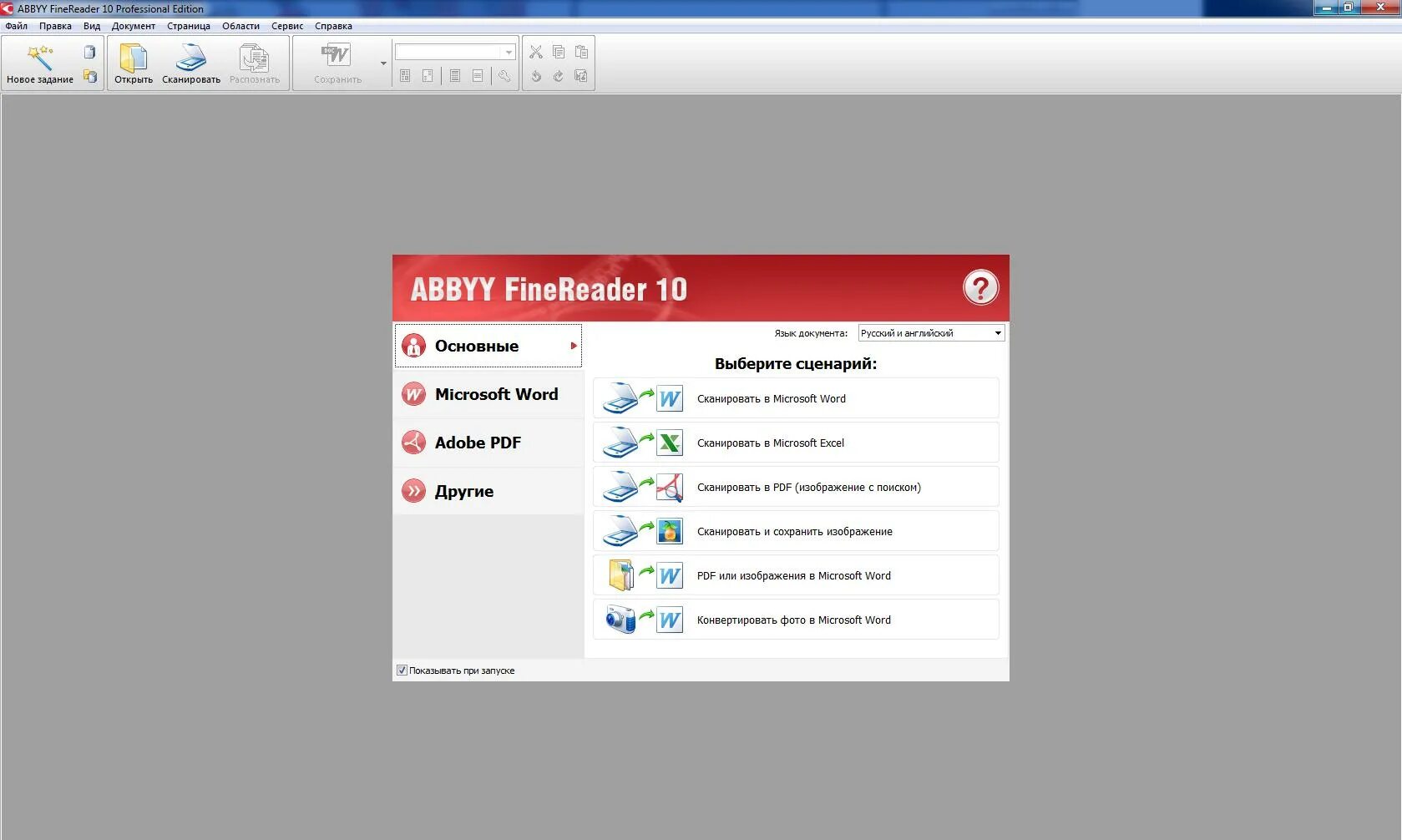Viewport: 1402px width, 840px height.
Task: Choose Сканировать в PDF (изображение с поиском)
Action: tap(796, 487)
